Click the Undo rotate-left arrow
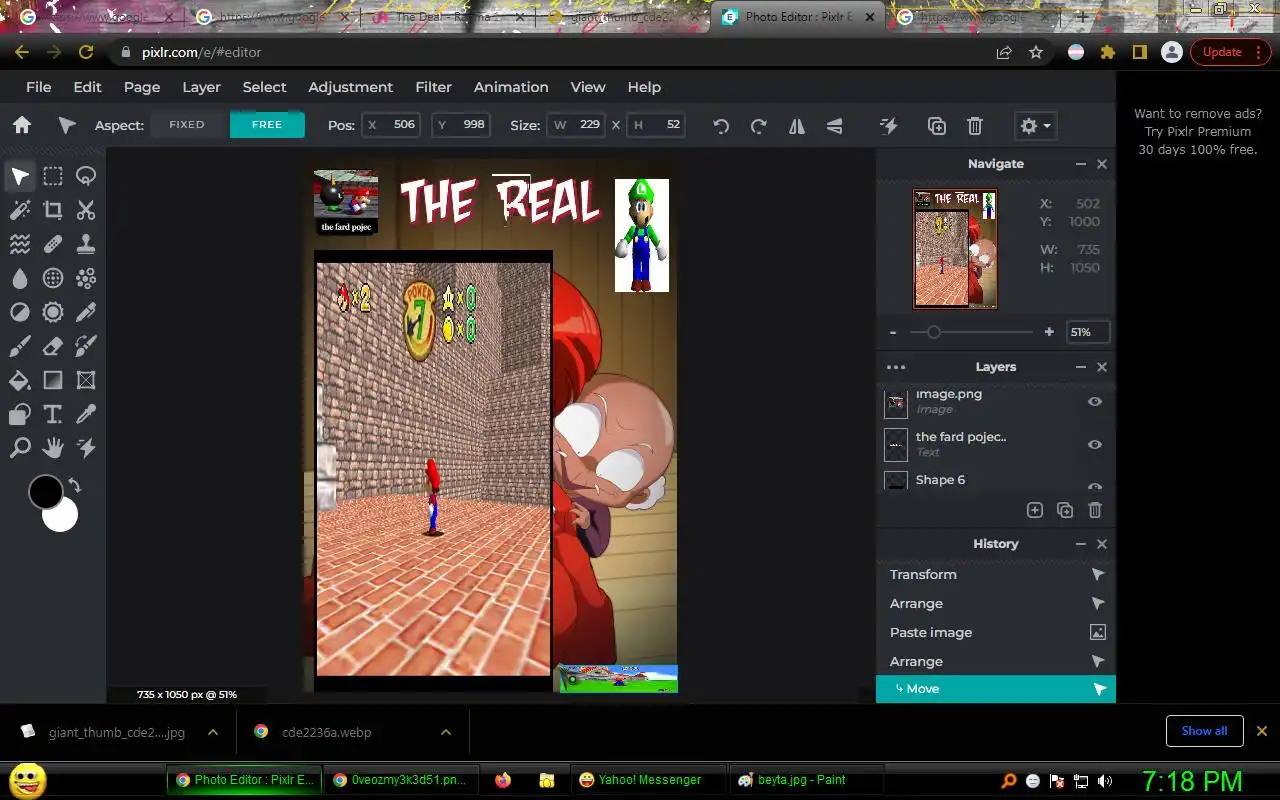 pos(721,126)
